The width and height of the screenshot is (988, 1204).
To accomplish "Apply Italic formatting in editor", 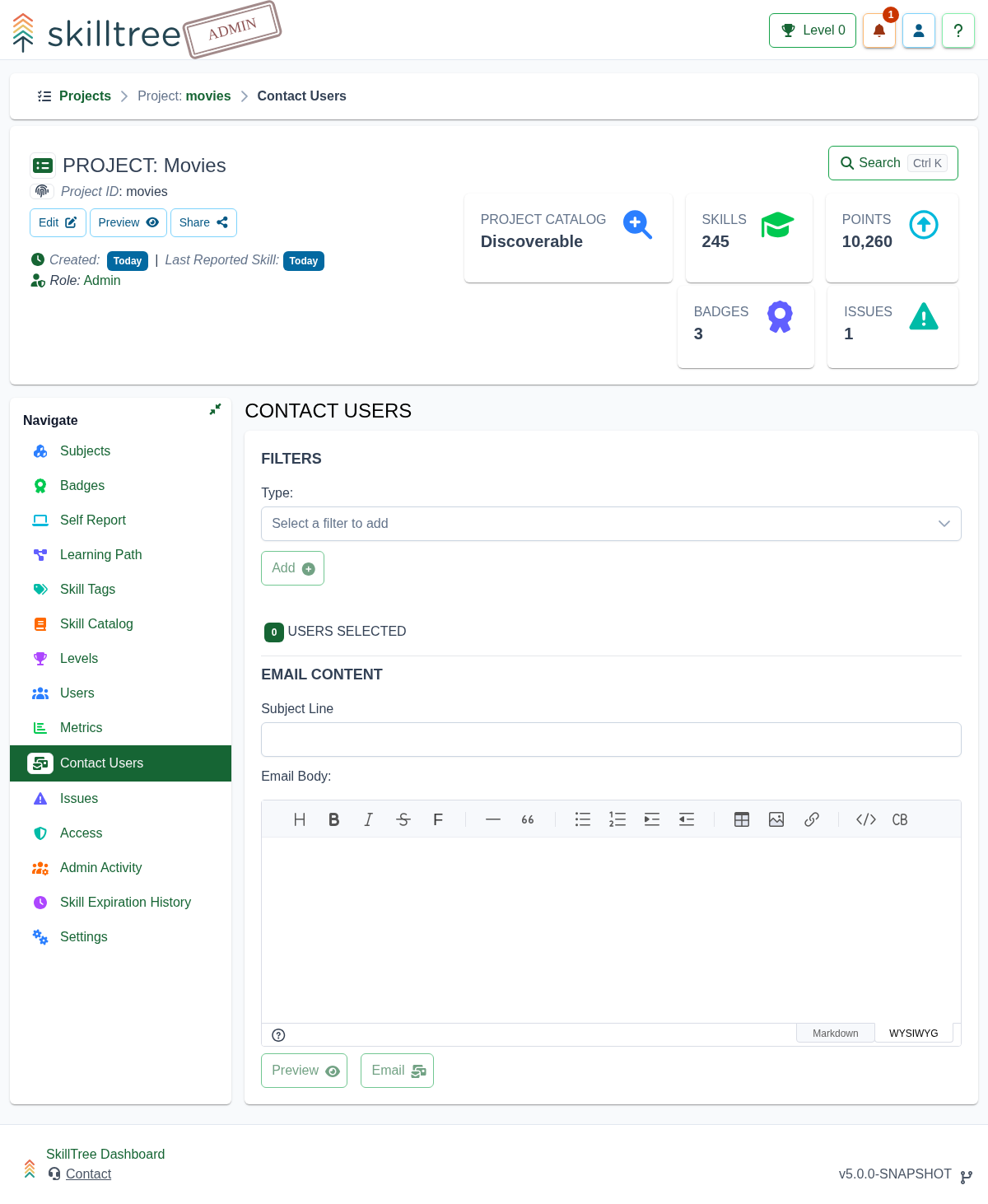I will 369,819.
